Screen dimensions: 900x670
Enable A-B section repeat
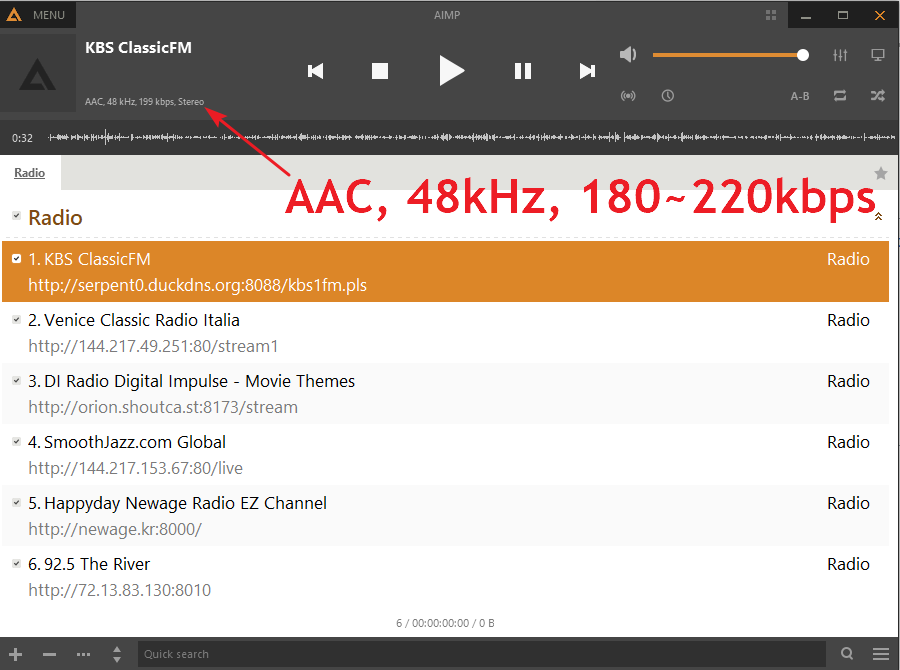click(800, 96)
